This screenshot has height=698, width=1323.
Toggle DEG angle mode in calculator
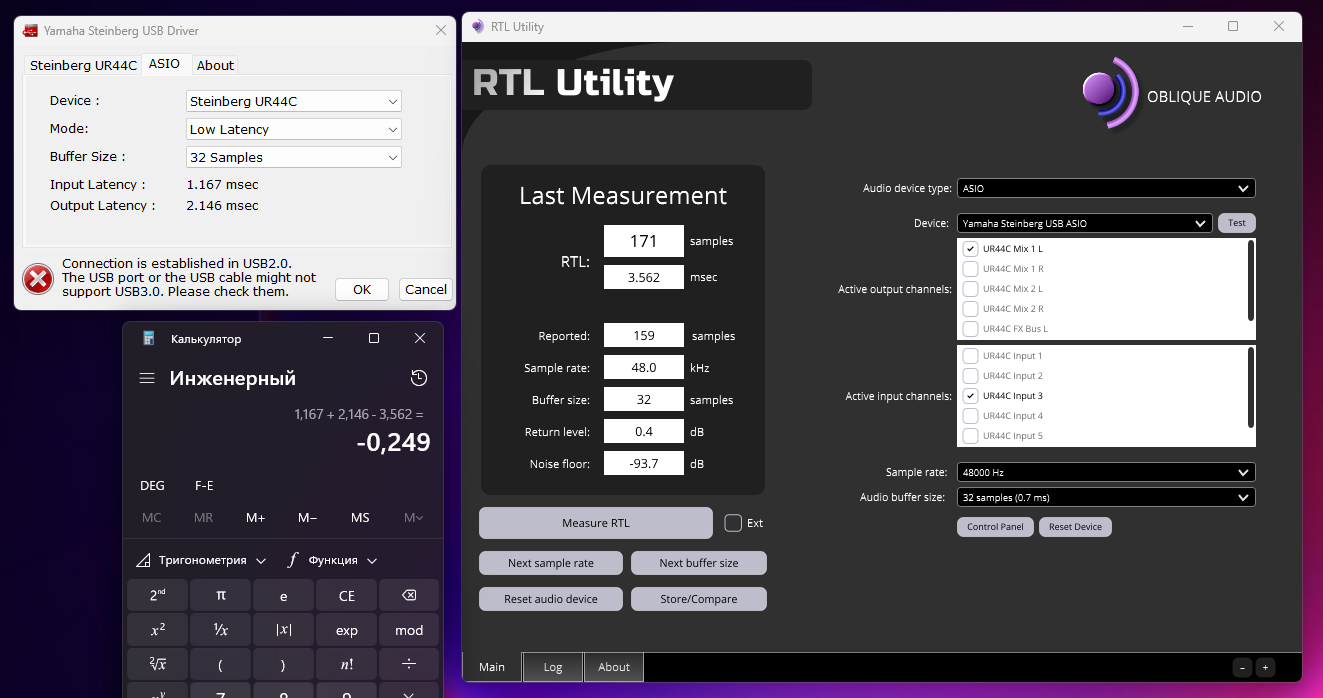tap(153, 485)
